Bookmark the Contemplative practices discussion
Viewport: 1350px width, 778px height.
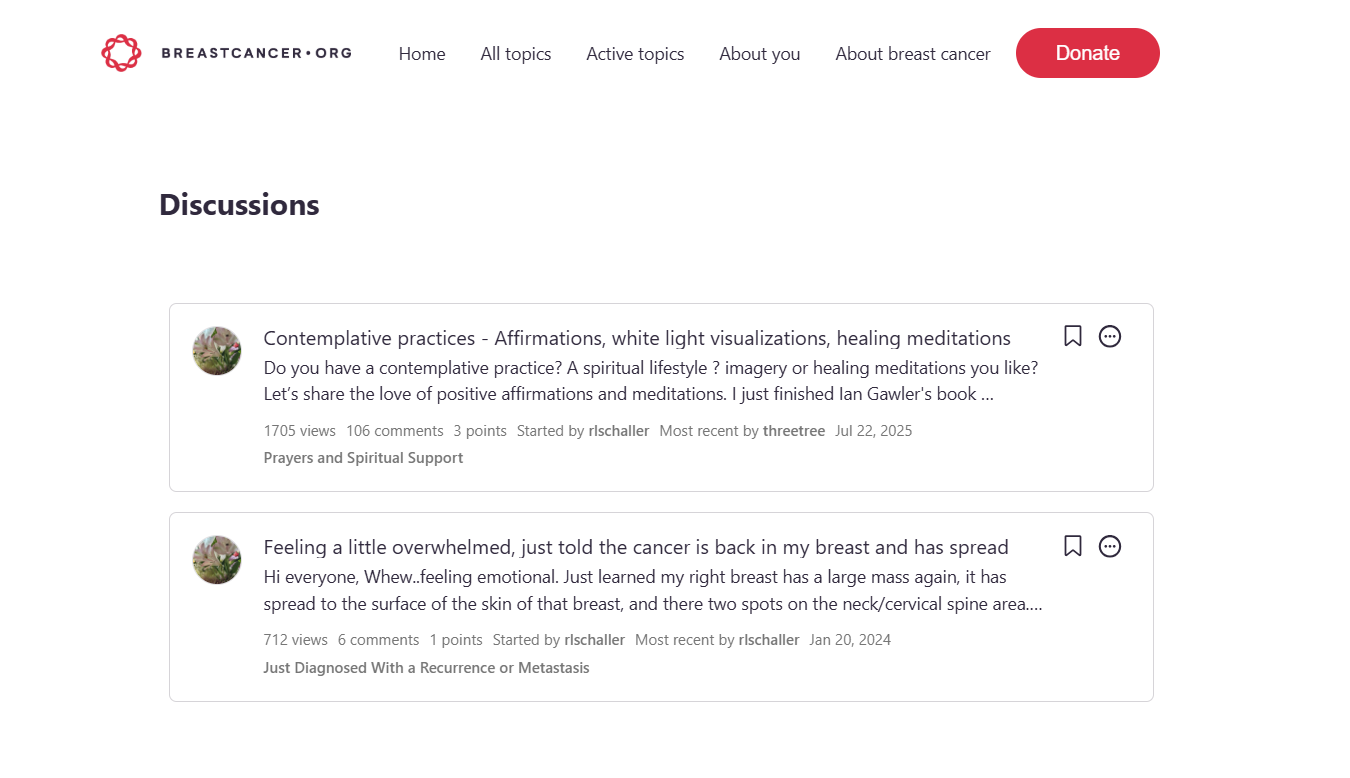point(1072,336)
